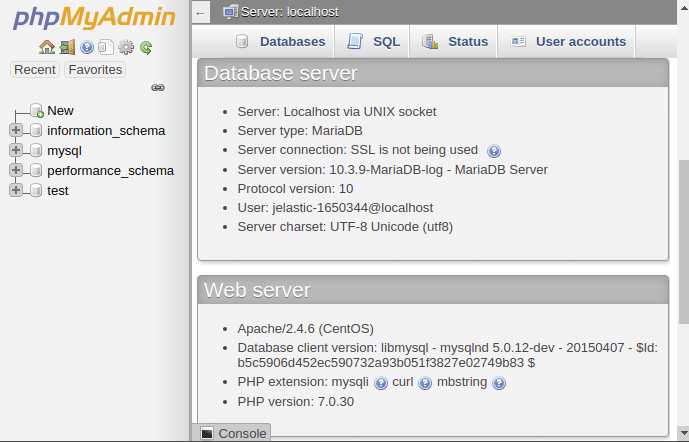The height and width of the screenshot is (442, 689).
Task: Go to the User accounts tab
Action: 567,42
